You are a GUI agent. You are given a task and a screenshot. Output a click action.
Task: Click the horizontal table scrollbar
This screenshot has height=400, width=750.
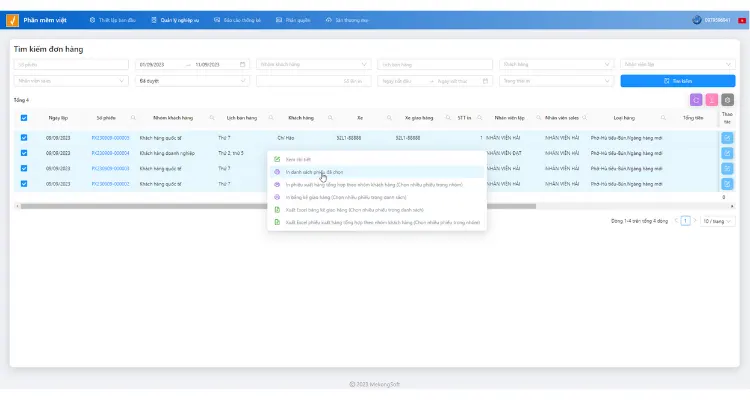tap(278, 206)
